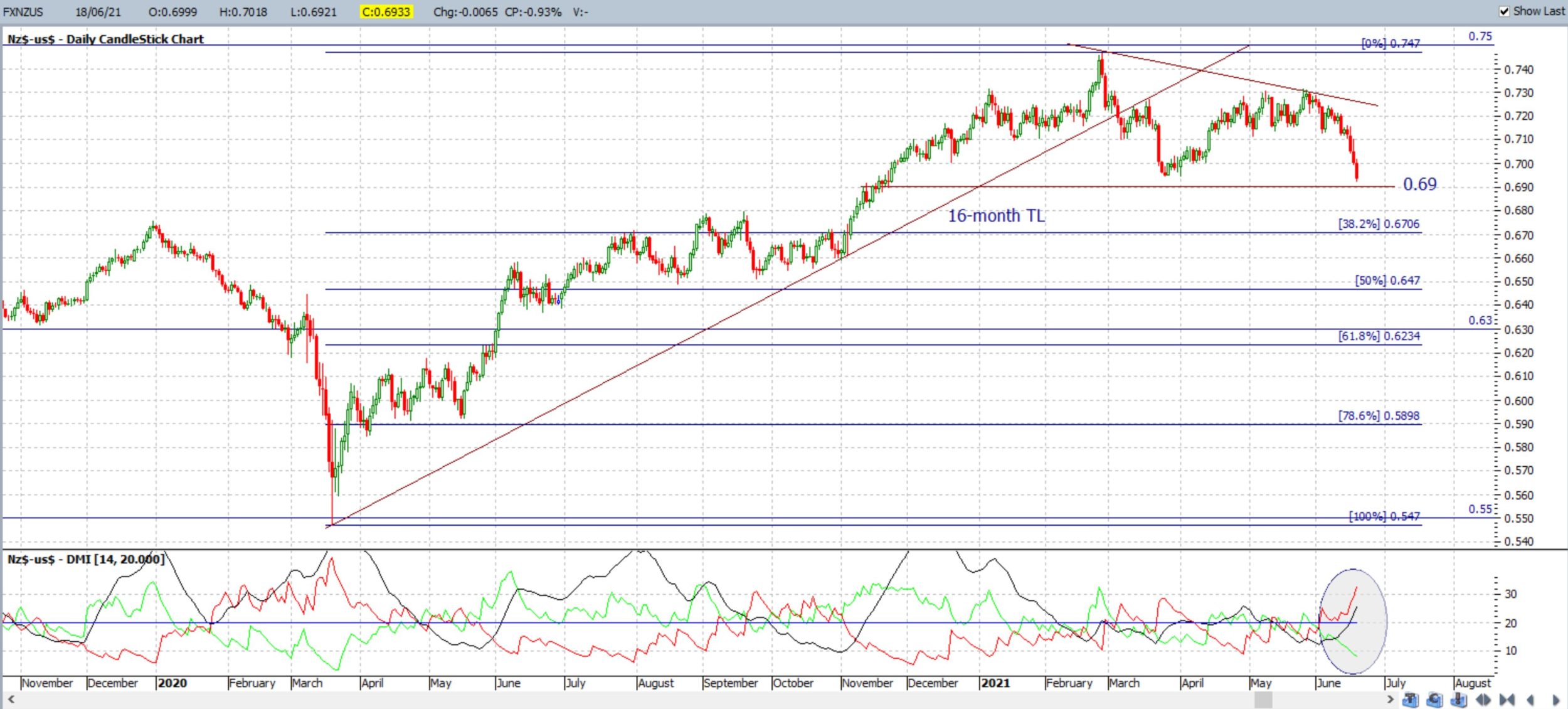
Task: Click the compress chart horizontally arrows icon
Action: pyautogui.click(x=1507, y=700)
